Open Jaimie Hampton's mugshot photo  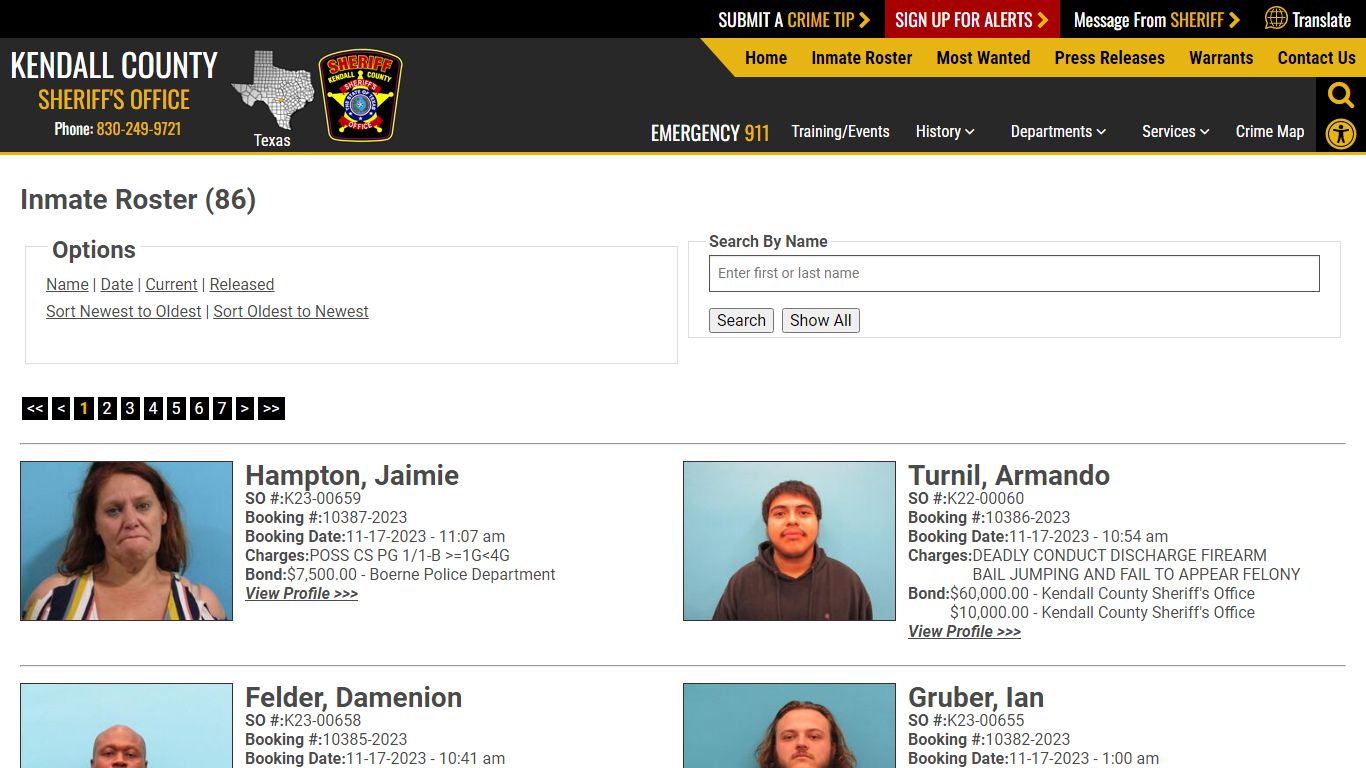(x=126, y=541)
